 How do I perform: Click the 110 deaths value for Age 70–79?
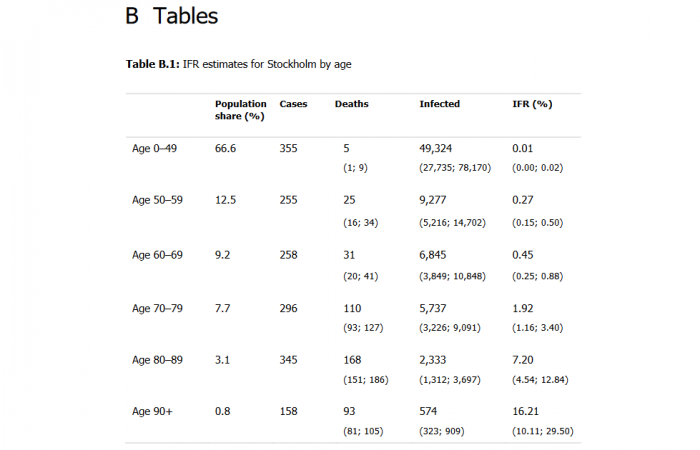[351, 308]
